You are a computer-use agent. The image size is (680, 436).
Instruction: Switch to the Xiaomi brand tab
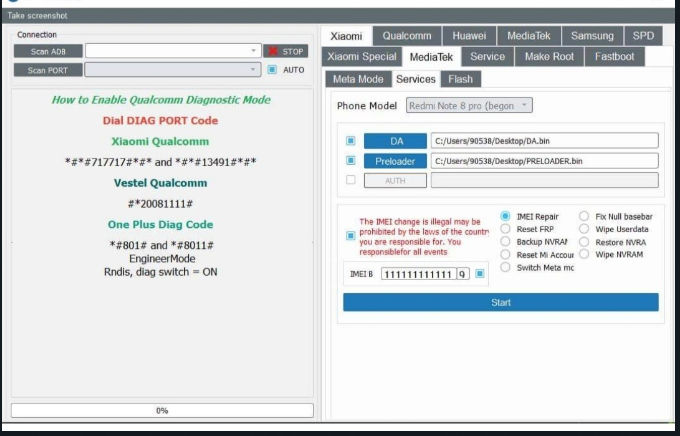(346, 36)
